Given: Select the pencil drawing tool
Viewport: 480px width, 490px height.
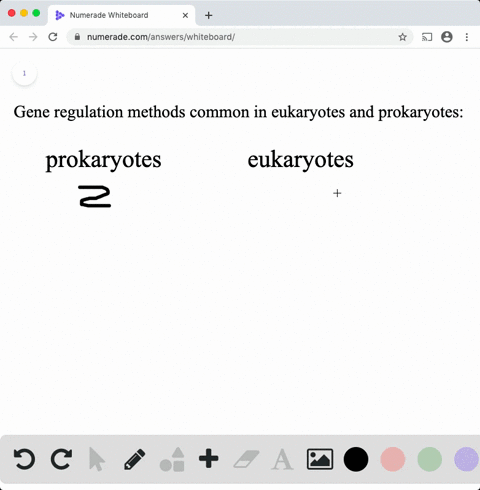Looking at the screenshot, I should coord(135,459).
